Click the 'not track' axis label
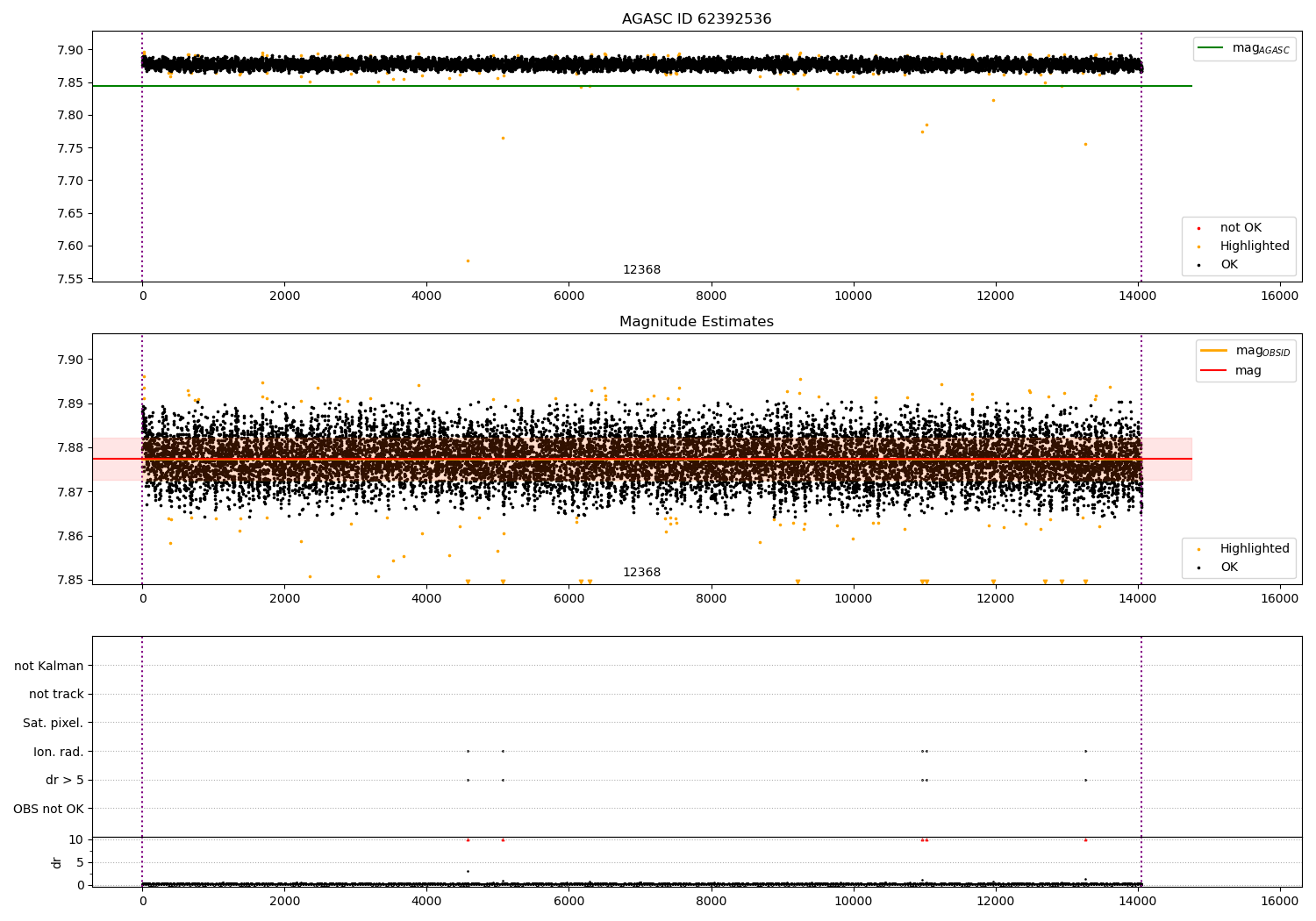The height and width of the screenshot is (921, 1316). pyautogui.click(x=56, y=695)
